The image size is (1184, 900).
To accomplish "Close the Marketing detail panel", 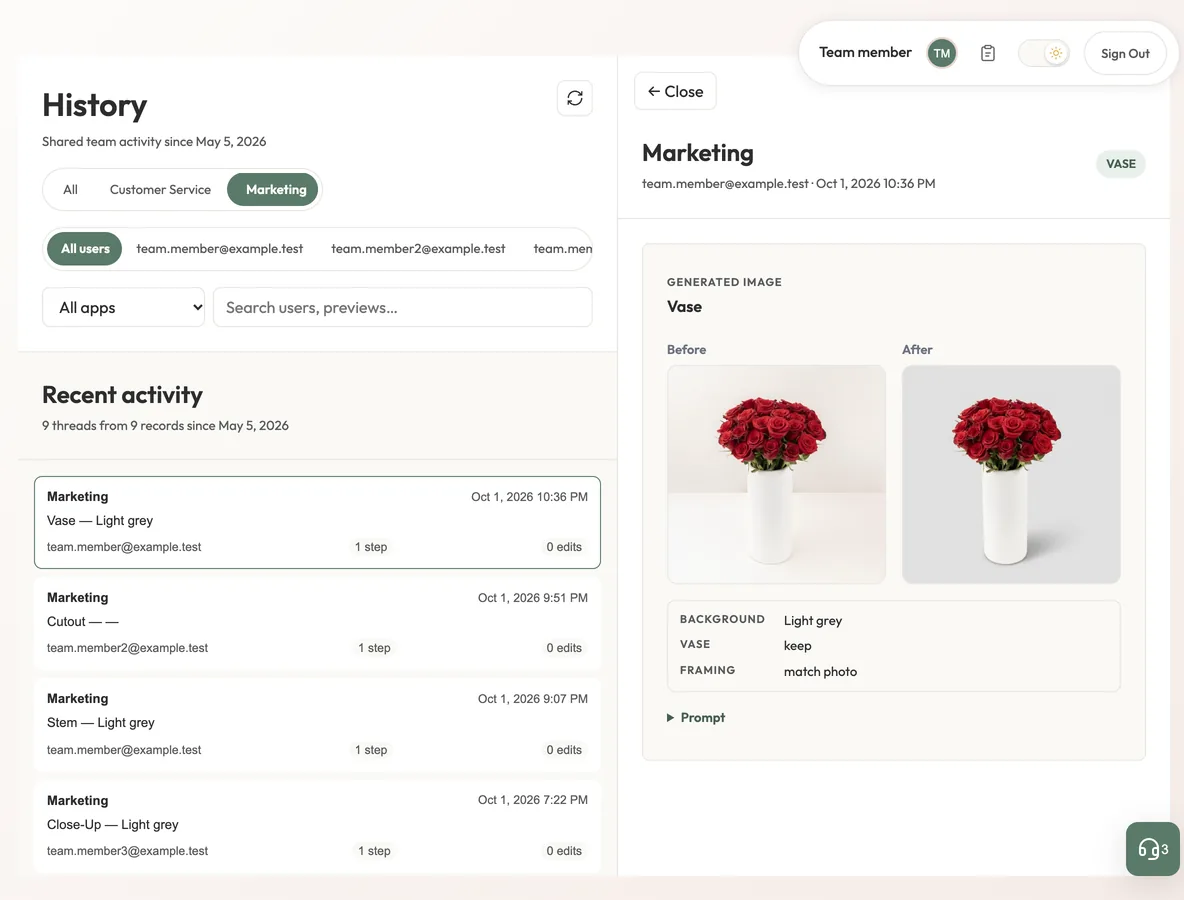I will tap(675, 91).
